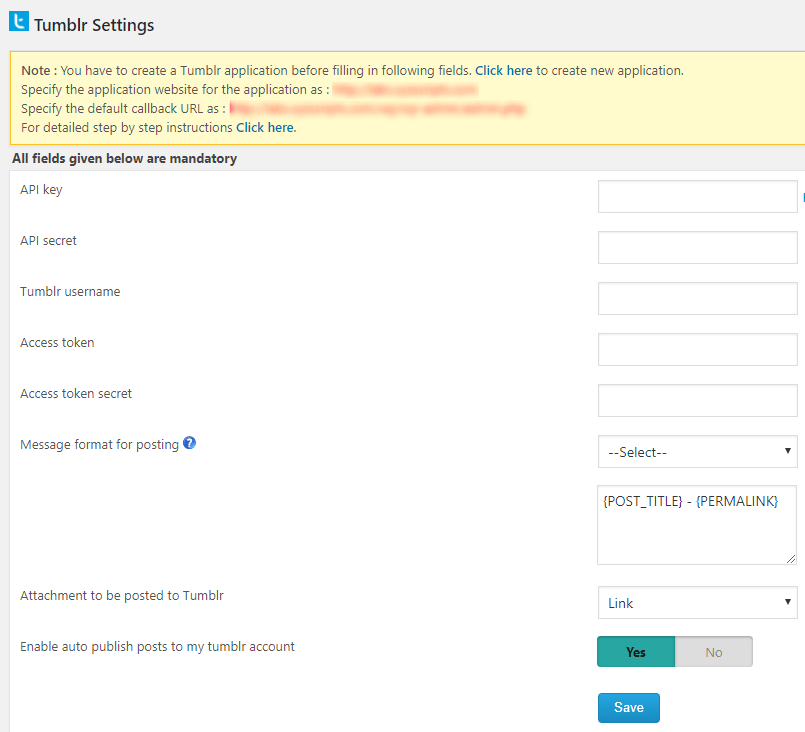805x732 pixels.
Task: Click the dropdown arrow on the Link selector
Action: click(x=788, y=602)
